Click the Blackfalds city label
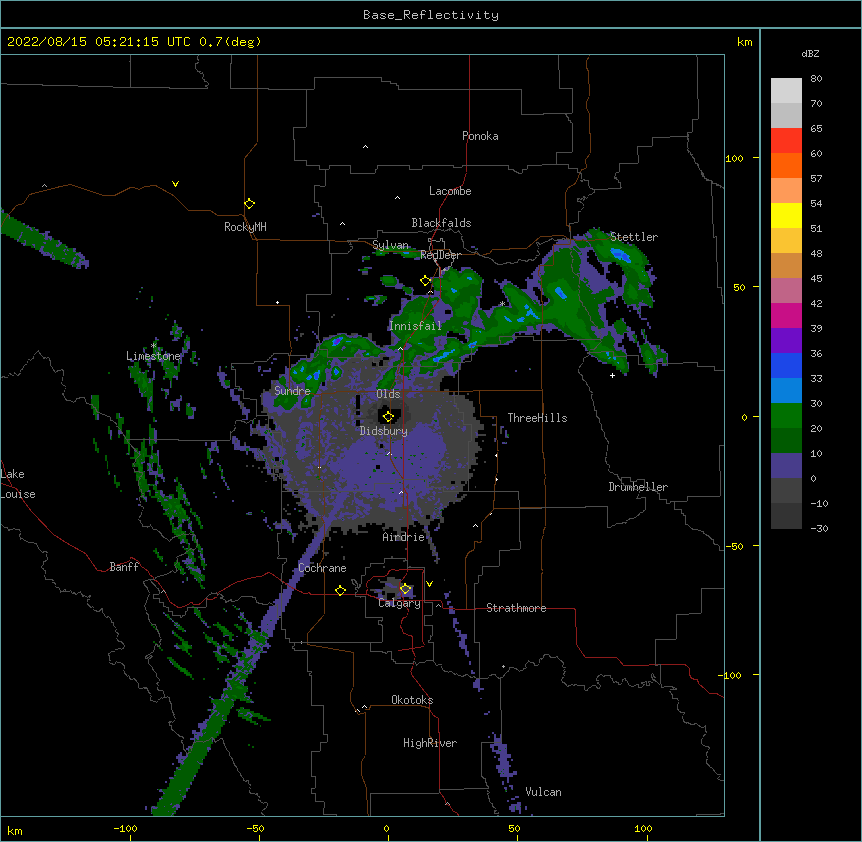 coord(441,223)
